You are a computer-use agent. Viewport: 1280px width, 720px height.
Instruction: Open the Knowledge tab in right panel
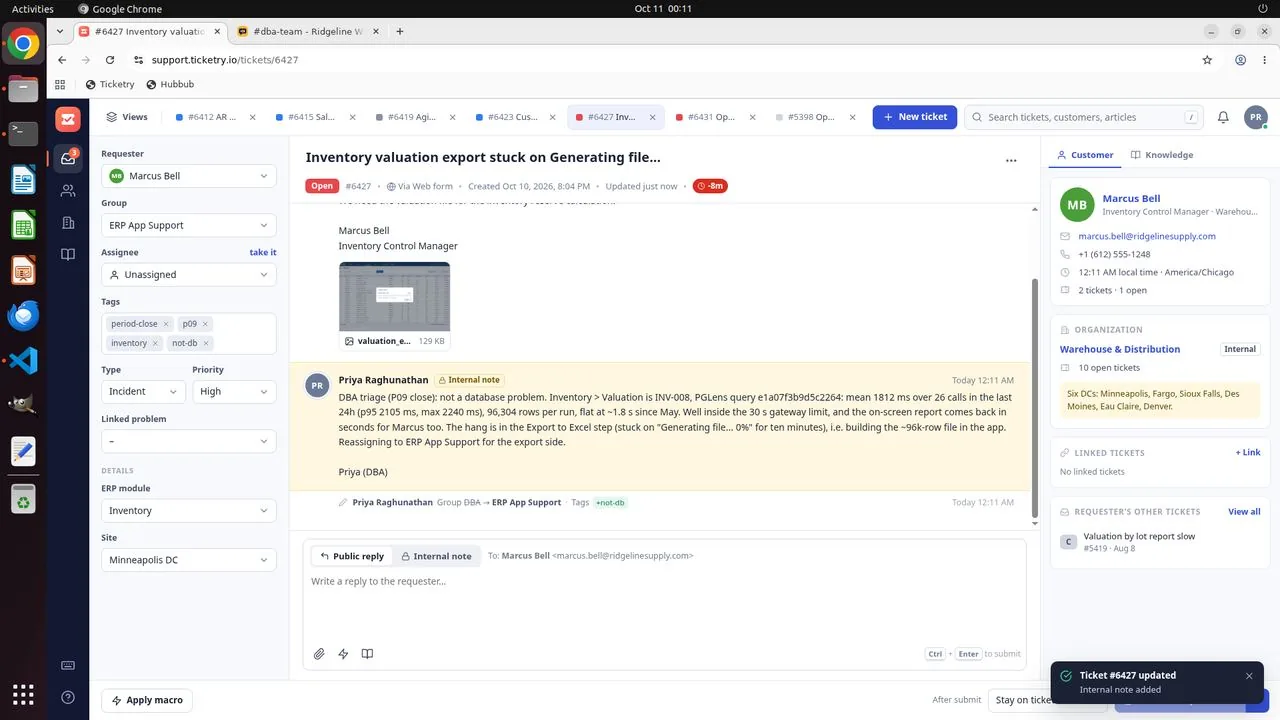[x=1162, y=155]
